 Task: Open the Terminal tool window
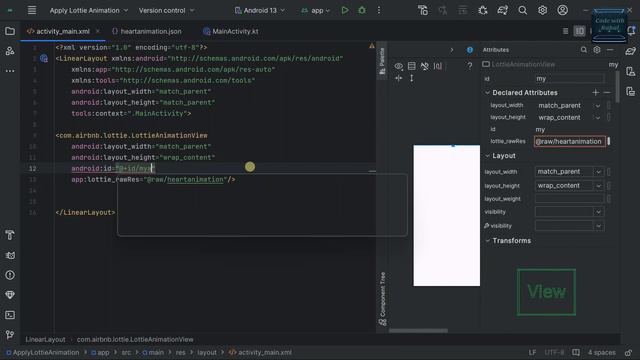pyautogui.click(x=10, y=315)
